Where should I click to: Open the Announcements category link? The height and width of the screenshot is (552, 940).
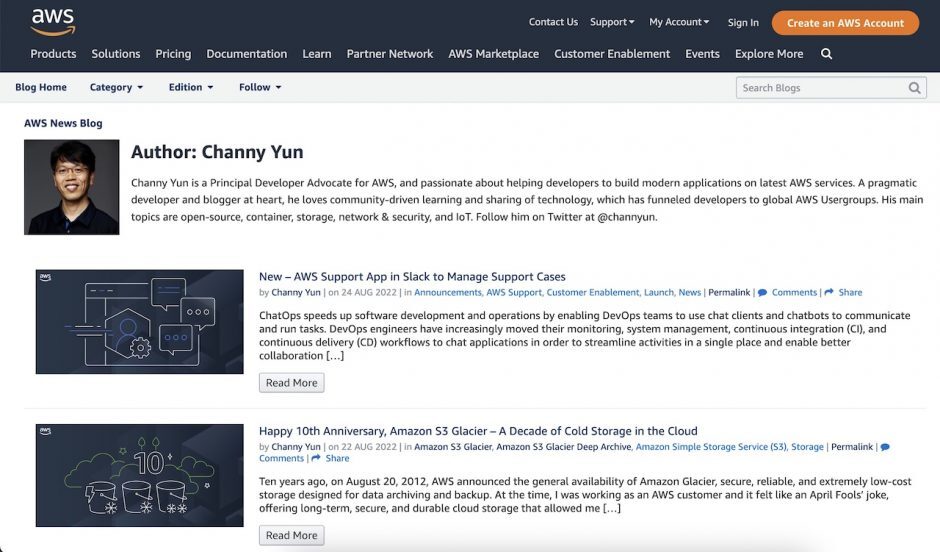[x=447, y=292]
